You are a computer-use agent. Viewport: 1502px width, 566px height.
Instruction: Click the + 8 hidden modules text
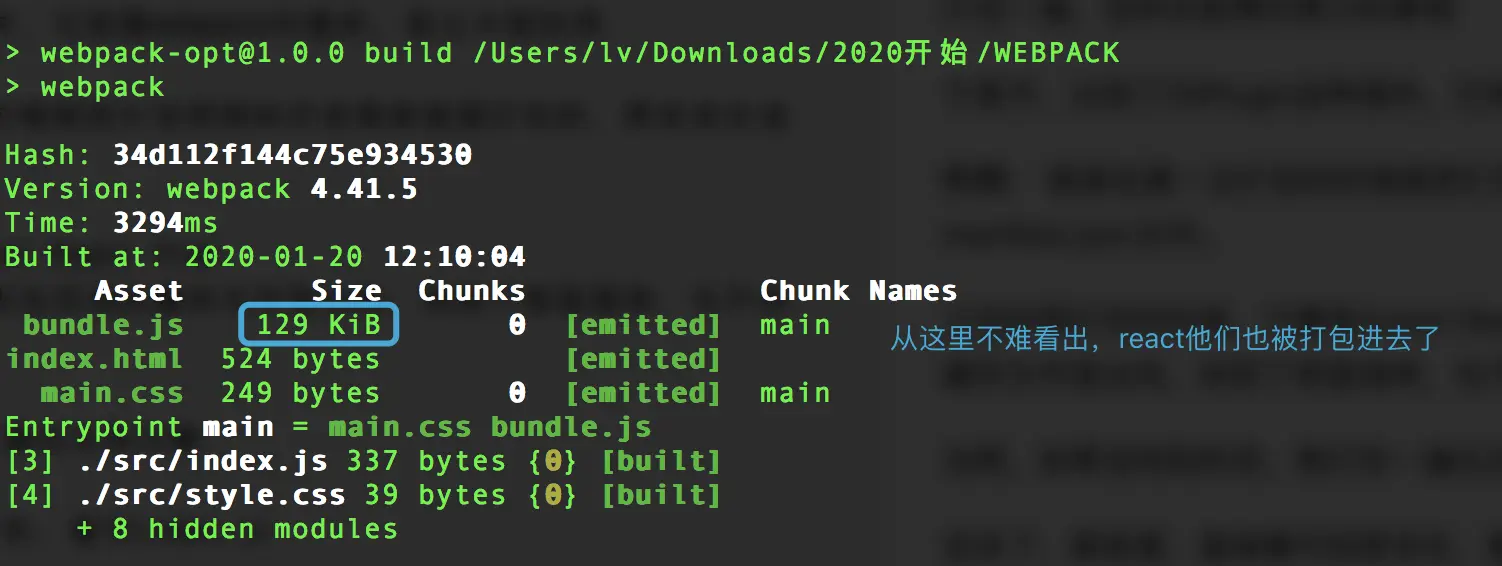(237, 529)
